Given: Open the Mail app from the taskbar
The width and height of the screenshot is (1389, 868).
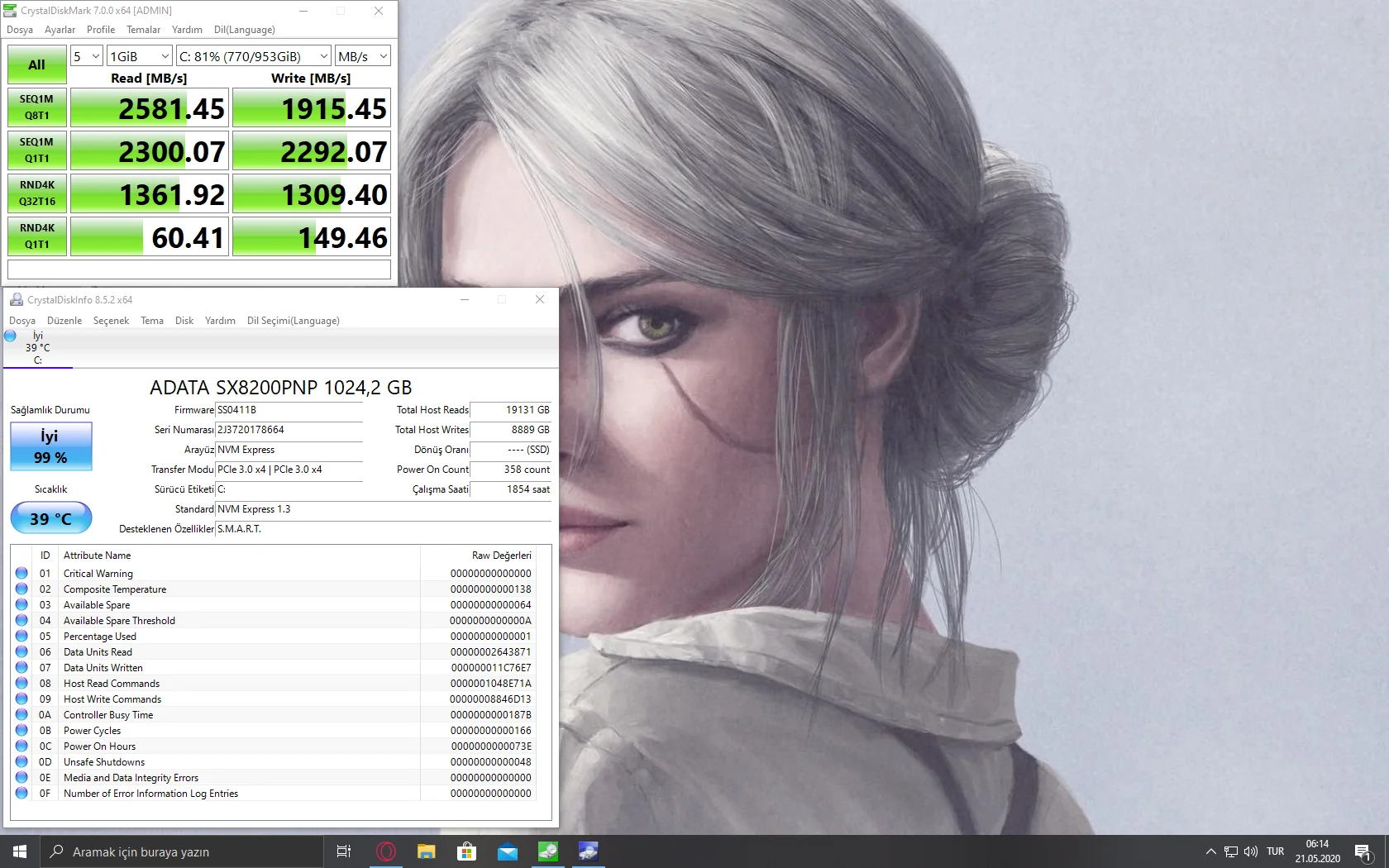Looking at the screenshot, I should [508, 851].
